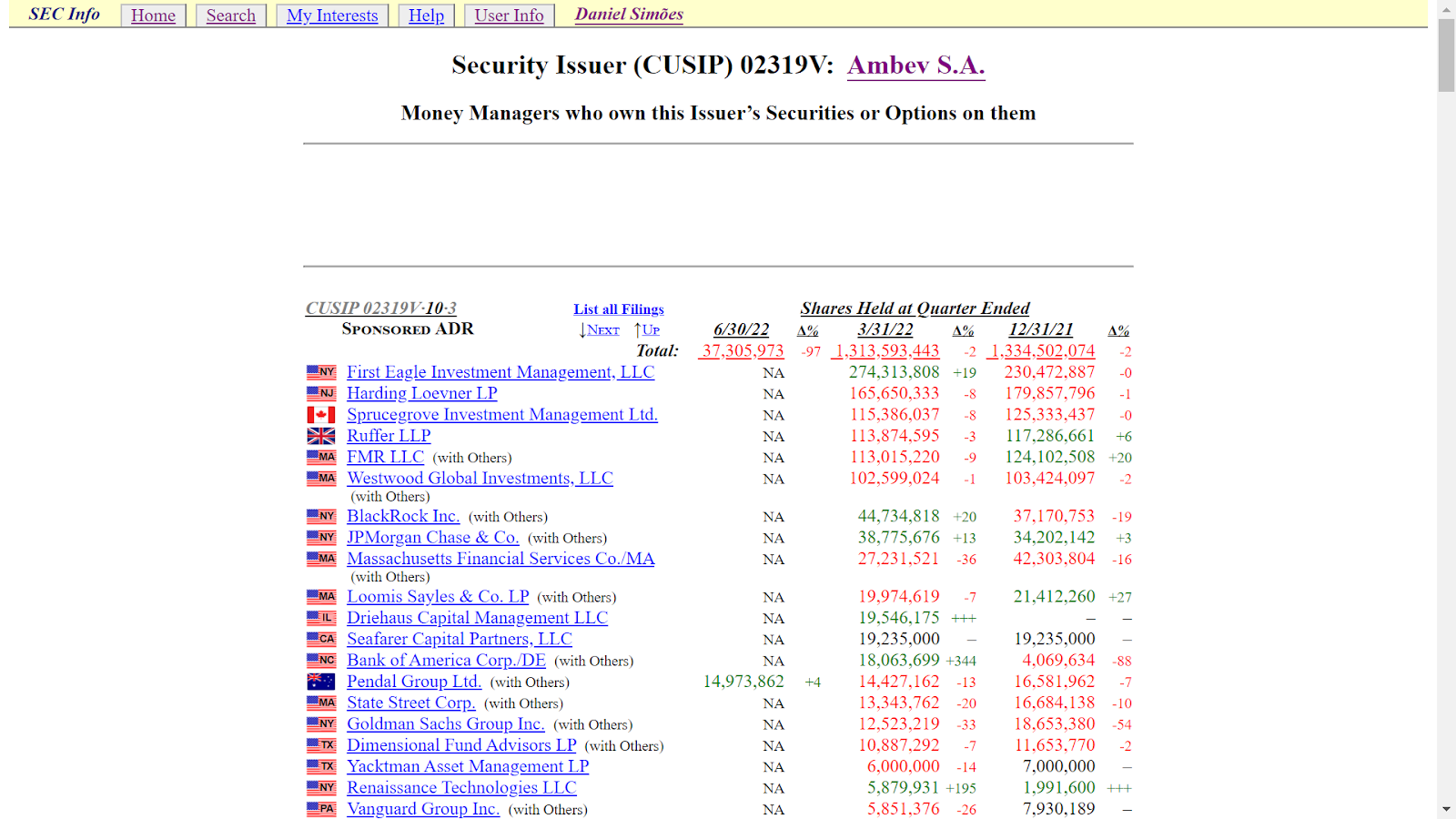Image resolution: width=1456 pixels, height=819 pixels.
Task: Sort by the 6/30/22 column header
Action: [742, 329]
